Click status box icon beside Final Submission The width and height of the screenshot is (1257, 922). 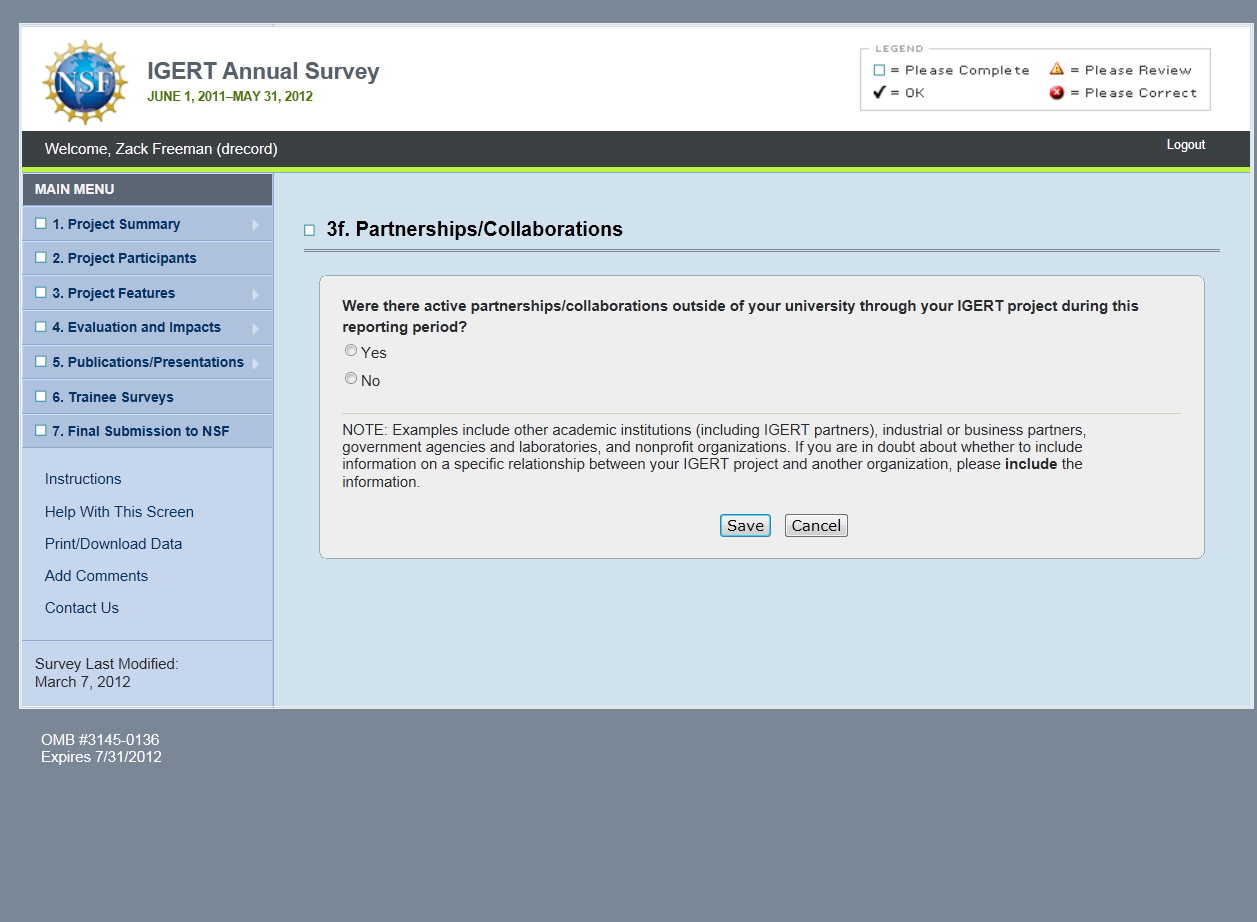click(x=41, y=431)
